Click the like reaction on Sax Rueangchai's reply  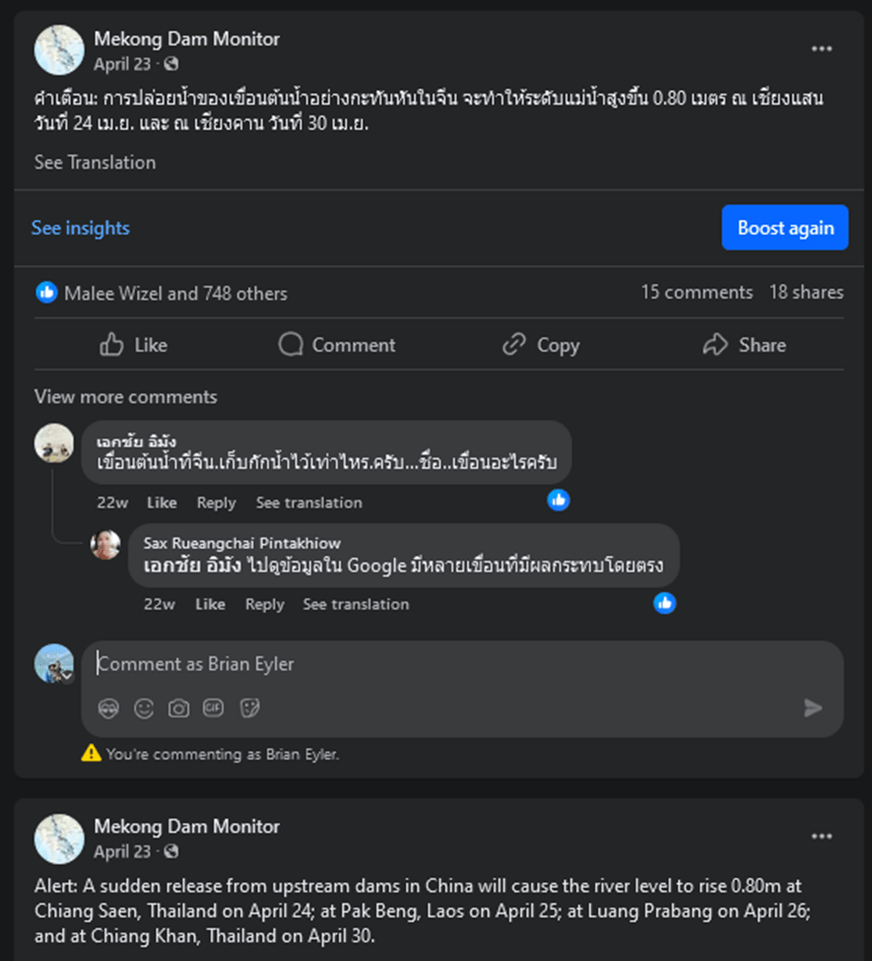click(665, 602)
